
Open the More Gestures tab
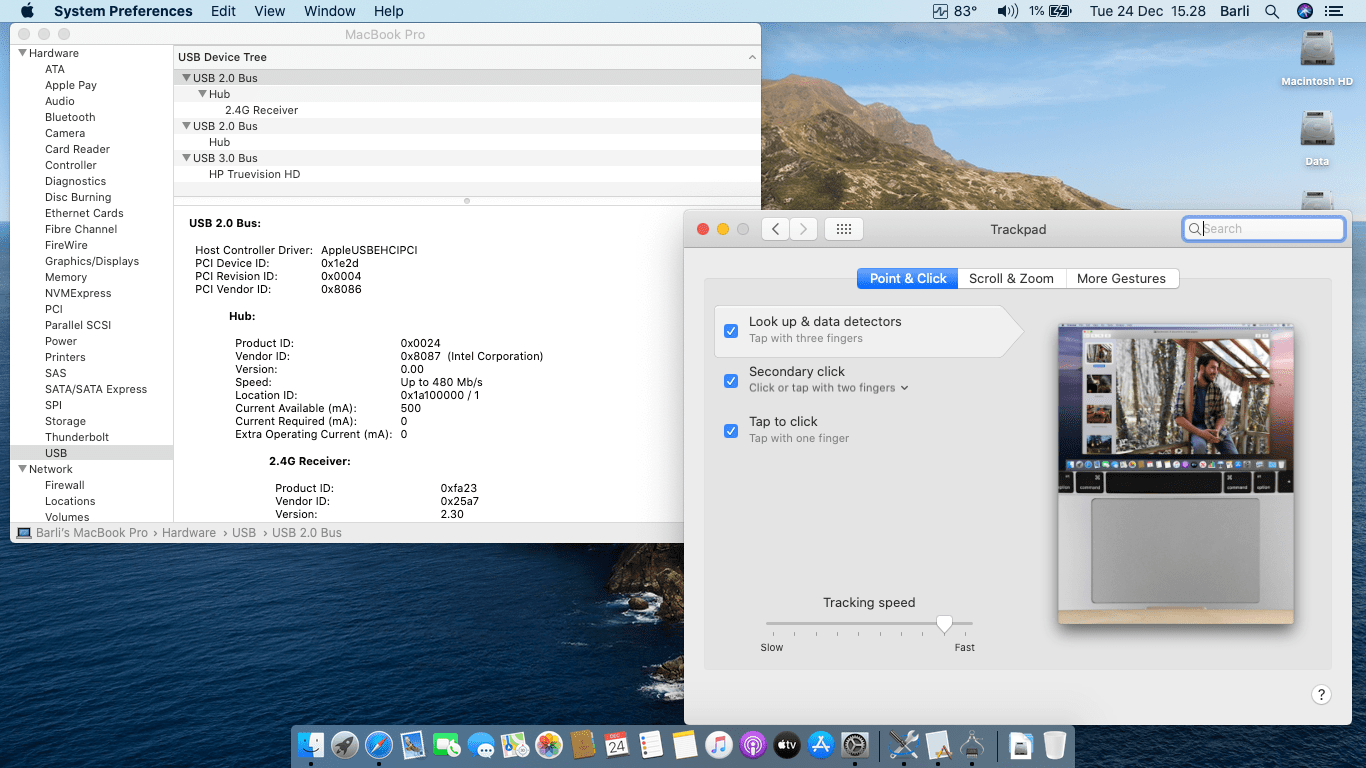pos(1121,279)
